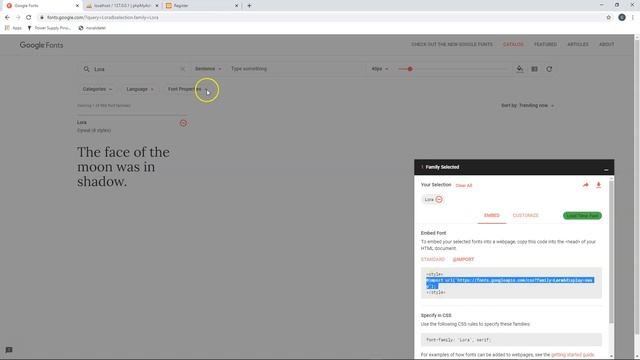
Task: Select the Standard embed option
Action: click(x=433, y=259)
